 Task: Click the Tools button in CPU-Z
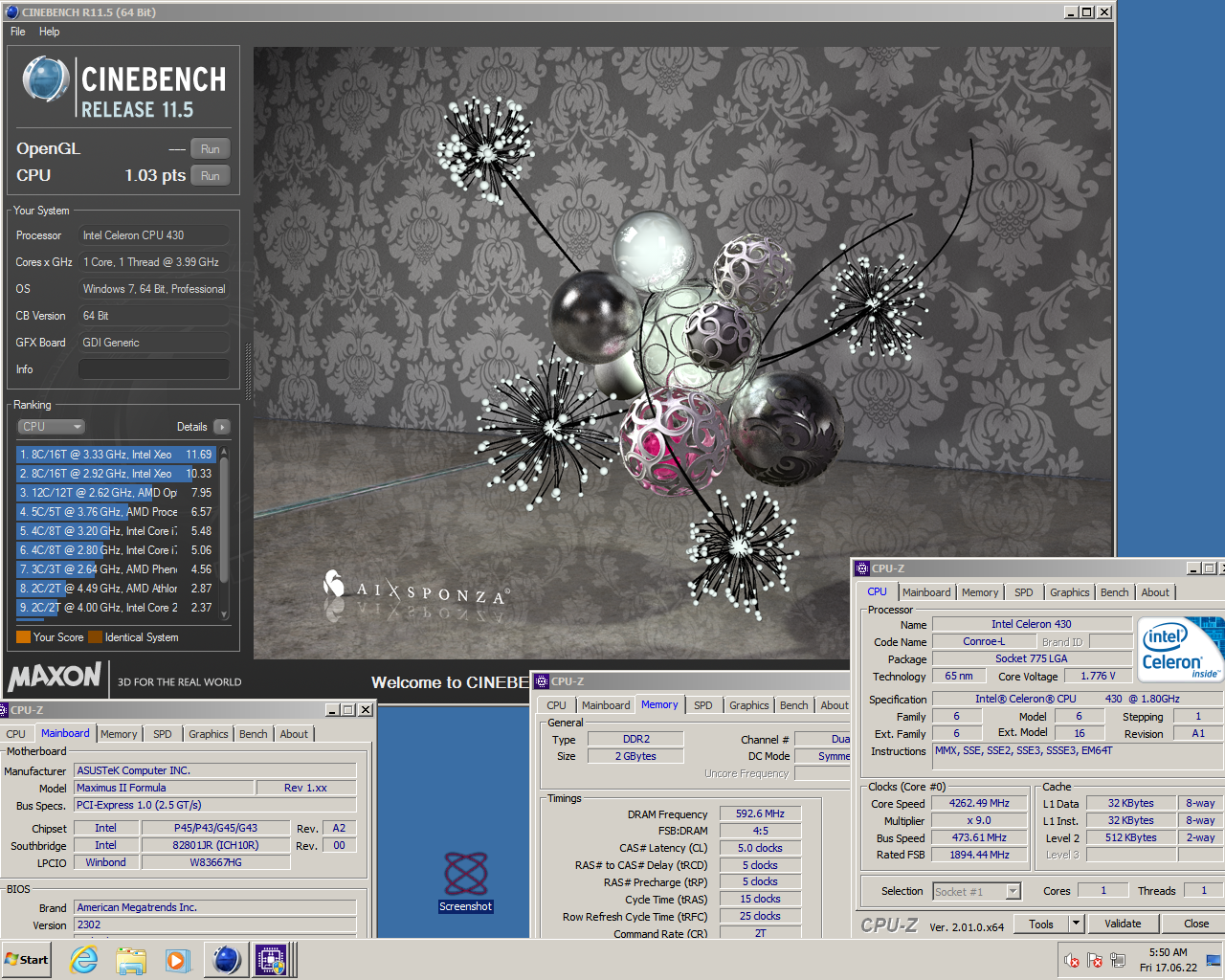(1041, 924)
